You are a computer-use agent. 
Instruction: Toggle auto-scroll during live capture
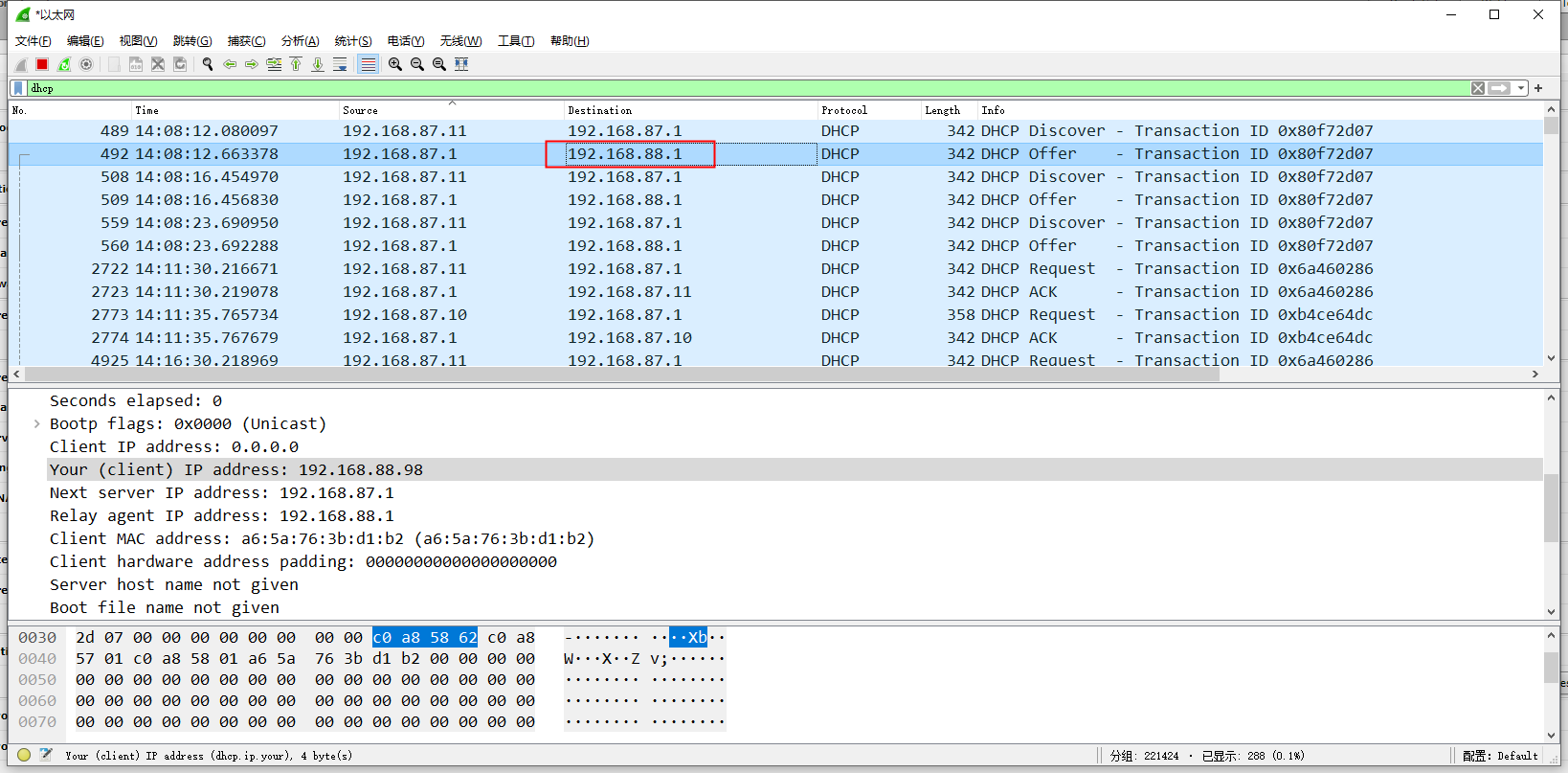[x=340, y=64]
